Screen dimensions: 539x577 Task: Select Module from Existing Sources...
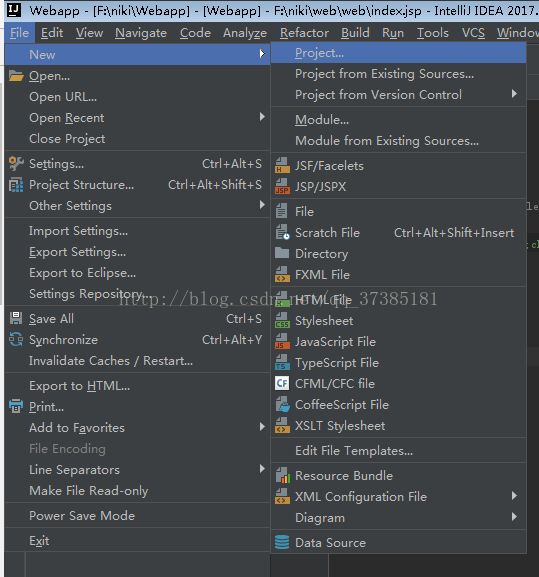(398, 141)
